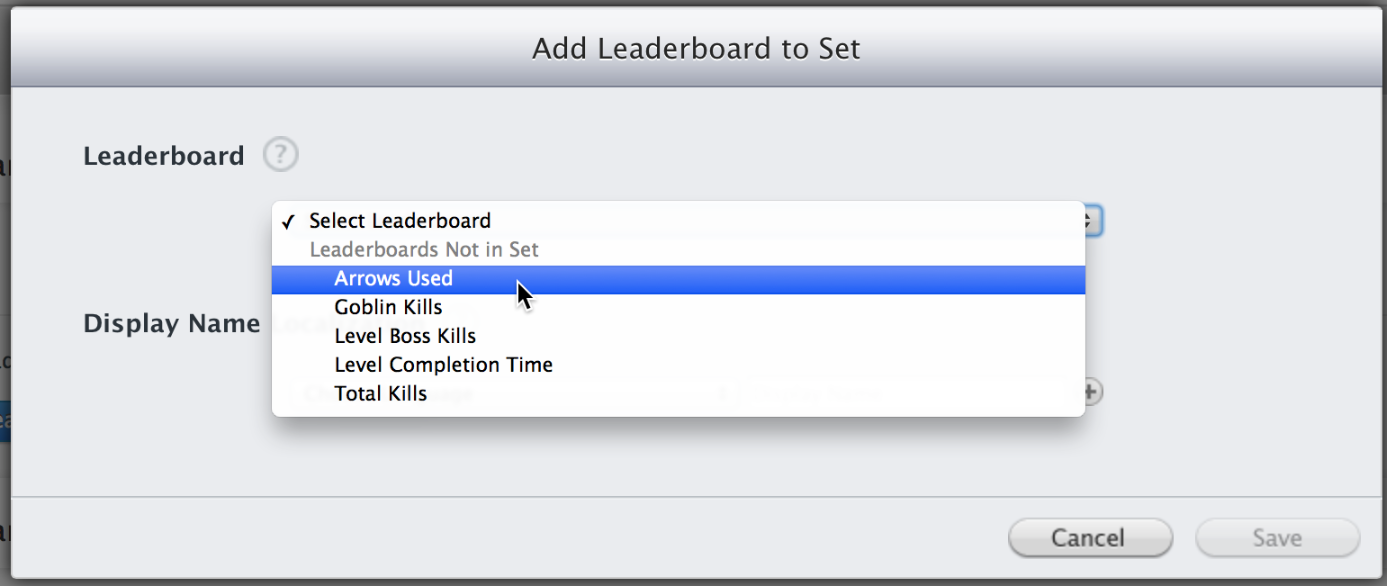Click the leaderboard popup arrows control
Screen dimensions: 1387x586
click(1092, 220)
